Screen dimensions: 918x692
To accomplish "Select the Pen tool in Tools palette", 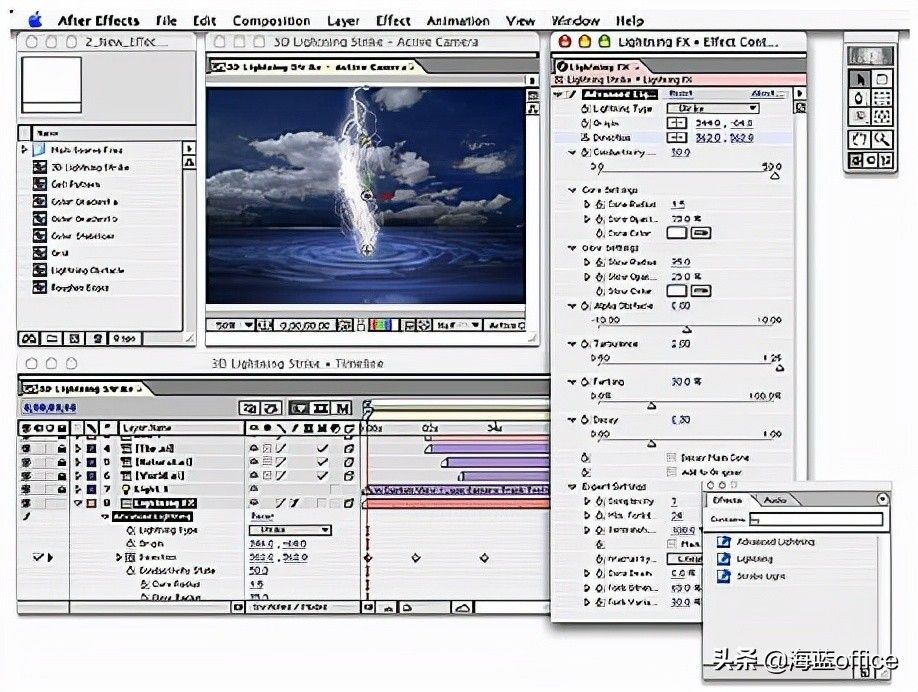I will 859,98.
